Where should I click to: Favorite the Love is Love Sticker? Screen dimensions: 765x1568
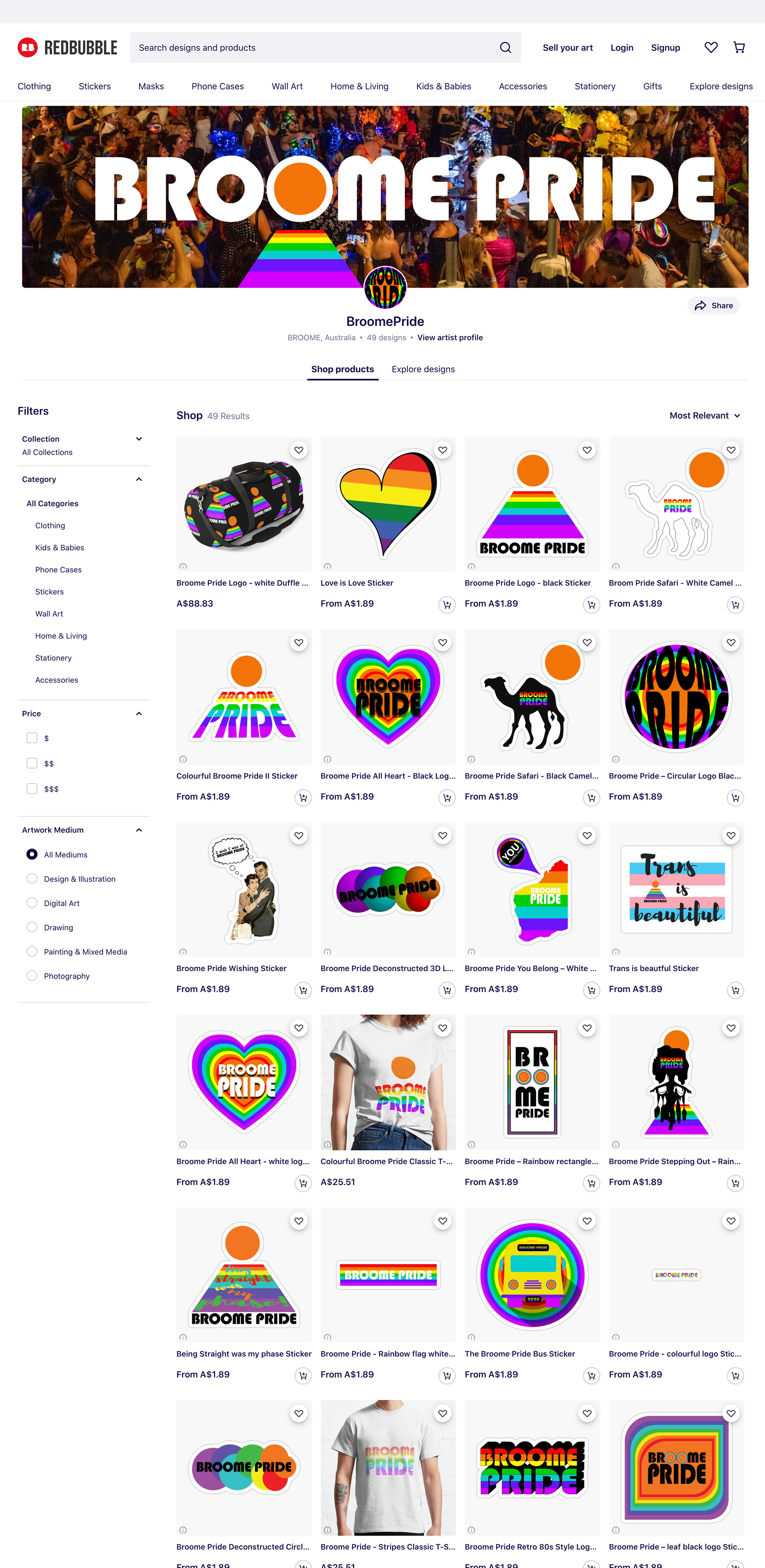pyautogui.click(x=443, y=450)
